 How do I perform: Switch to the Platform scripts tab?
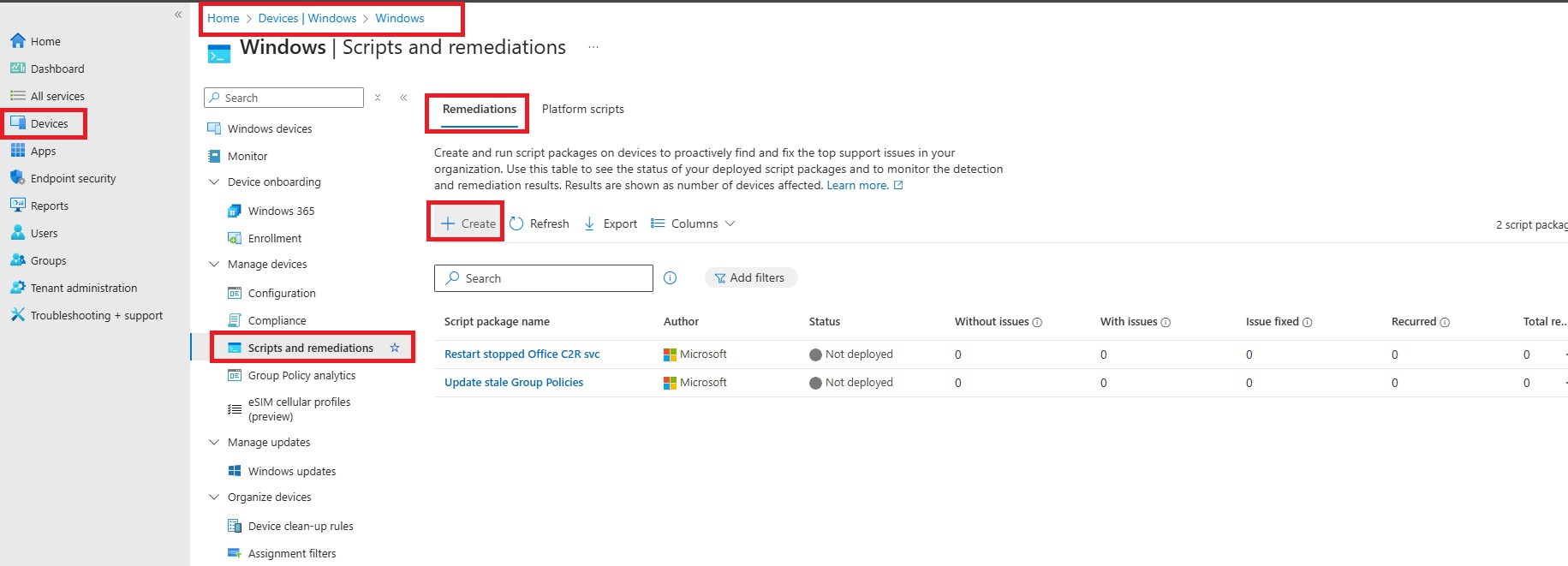583,109
